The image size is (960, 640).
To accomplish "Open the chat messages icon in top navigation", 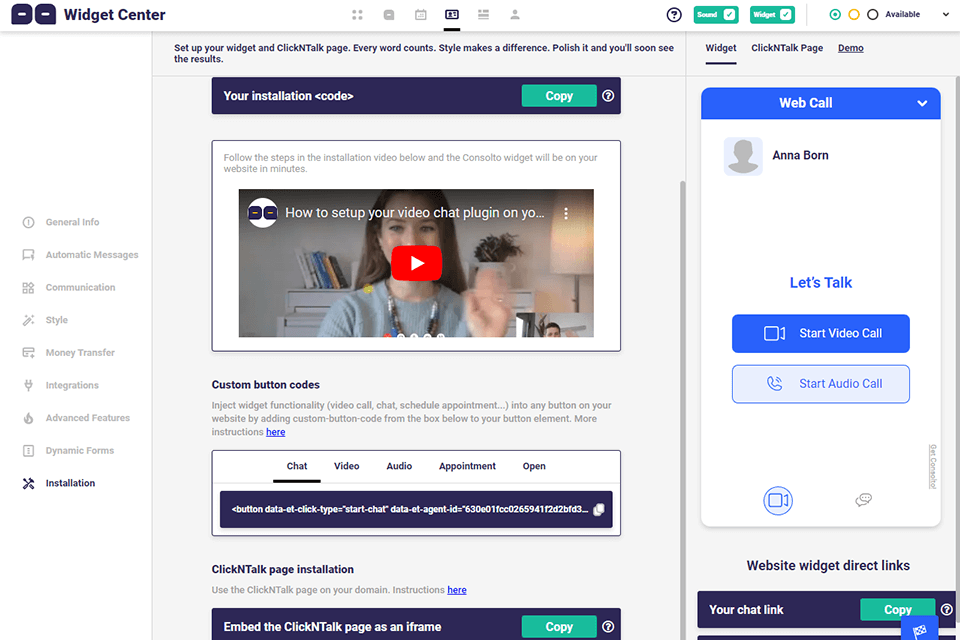I will (389, 15).
